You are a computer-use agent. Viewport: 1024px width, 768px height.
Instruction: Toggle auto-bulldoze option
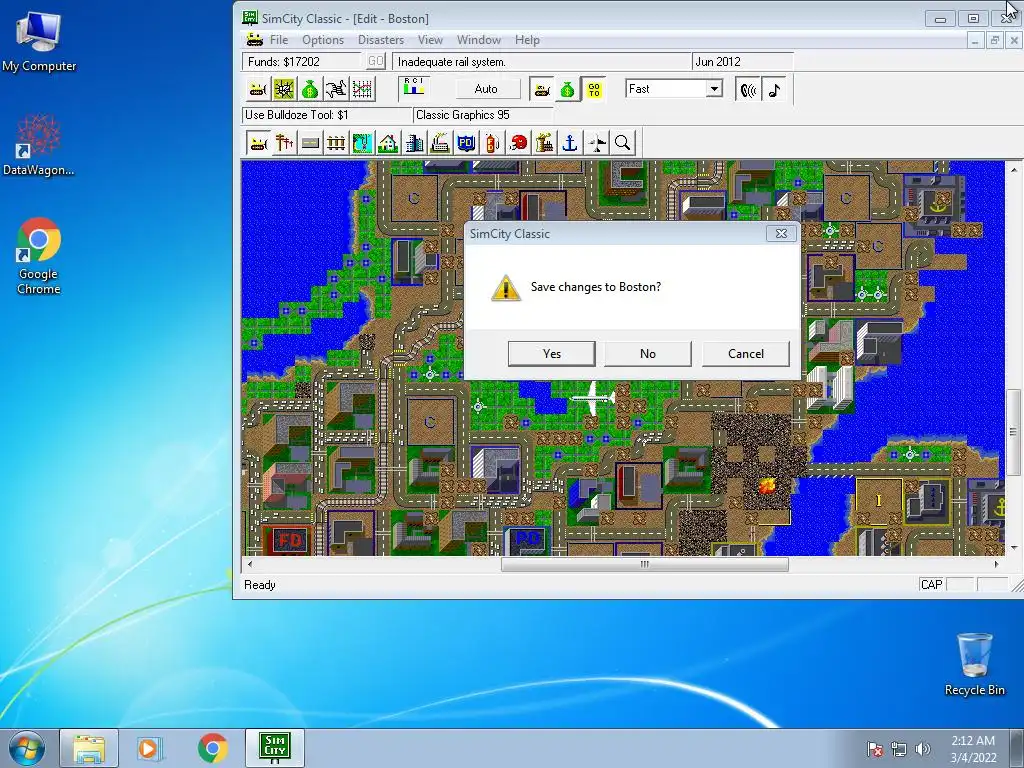[541, 89]
